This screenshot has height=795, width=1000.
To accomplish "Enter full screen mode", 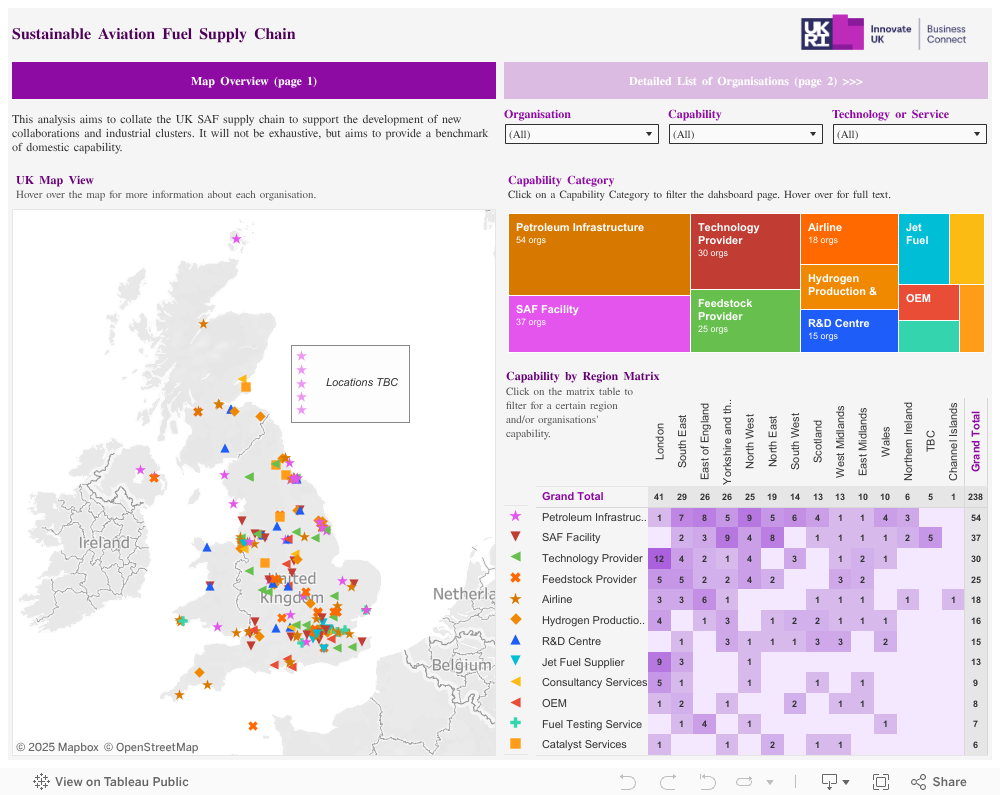I will tap(881, 782).
